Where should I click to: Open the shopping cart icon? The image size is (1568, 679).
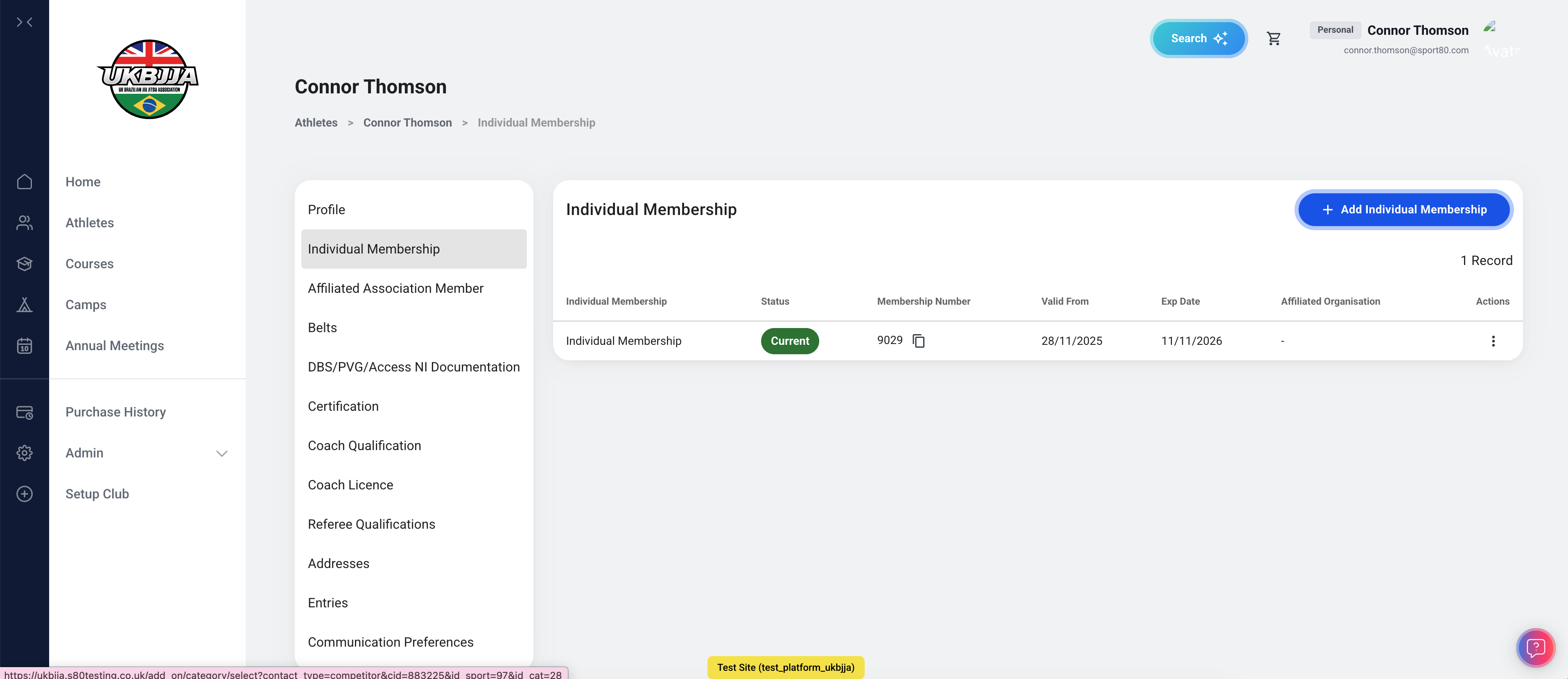1273,38
